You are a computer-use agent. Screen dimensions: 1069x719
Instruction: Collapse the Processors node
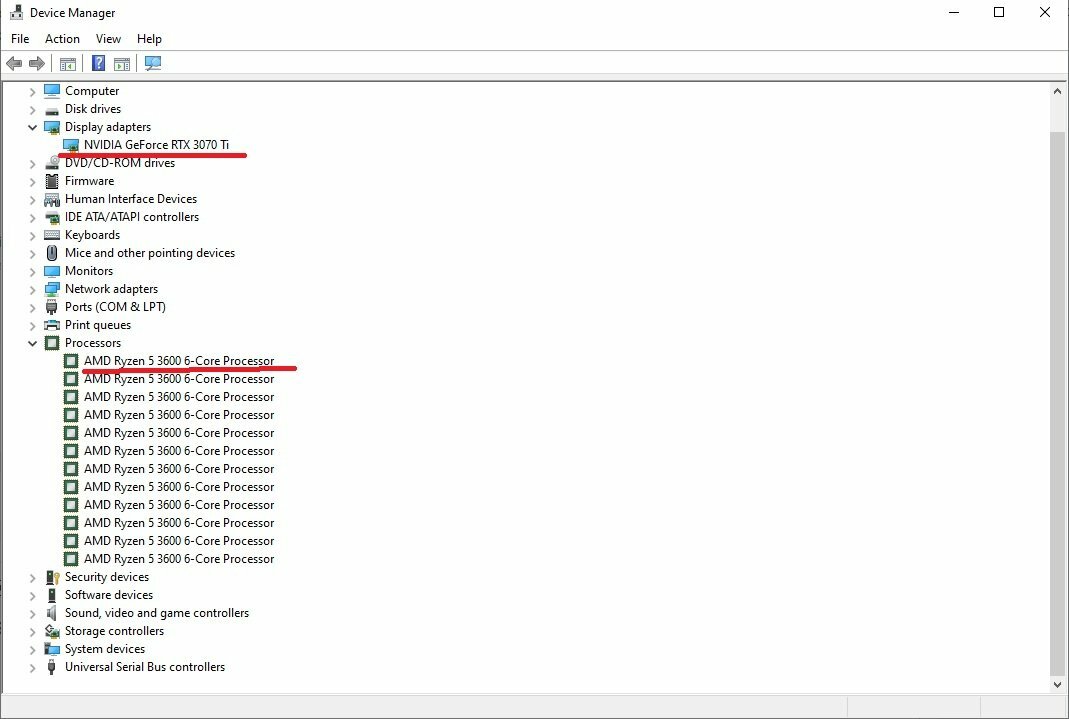pyautogui.click(x=32, y=343)
